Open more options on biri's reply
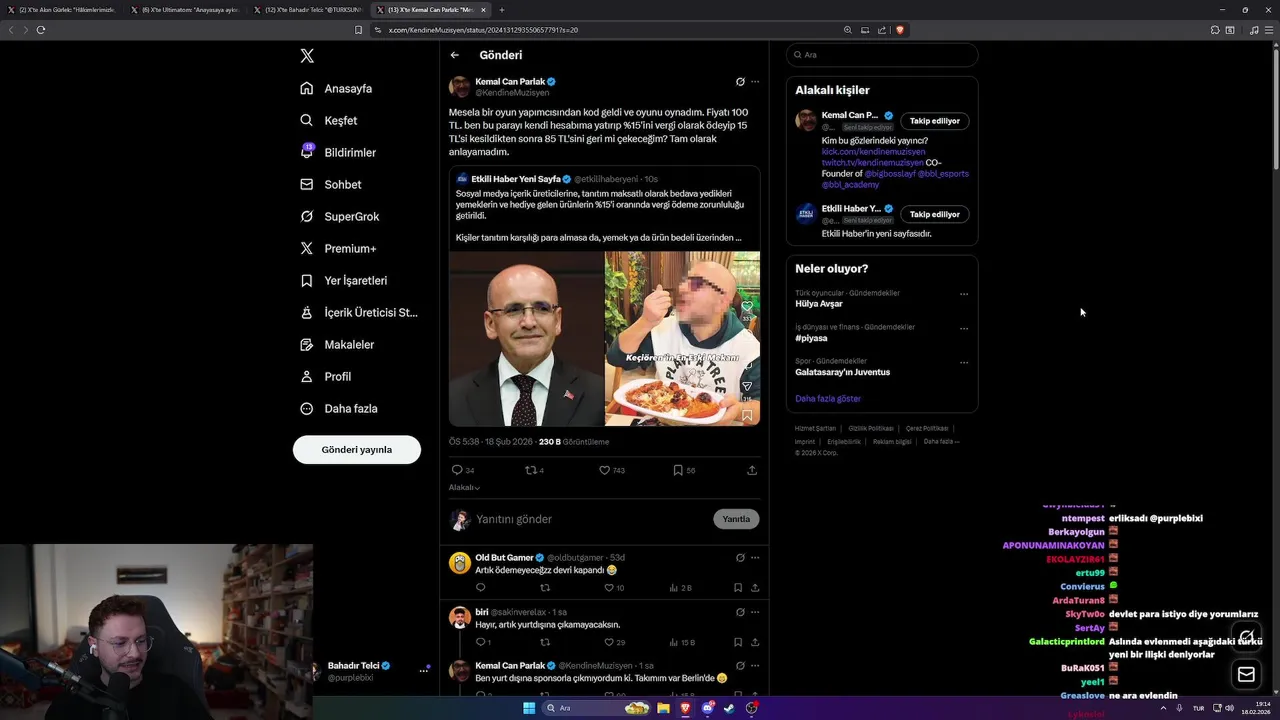1280x720 pixels. coord(755,611)
